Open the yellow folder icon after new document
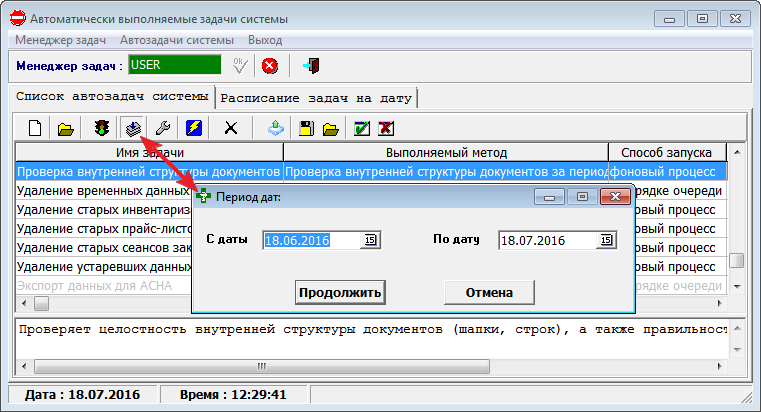Image resolution: width=761 pixels, height=412 pixels. pyautogui.click(x=66, y=129)
